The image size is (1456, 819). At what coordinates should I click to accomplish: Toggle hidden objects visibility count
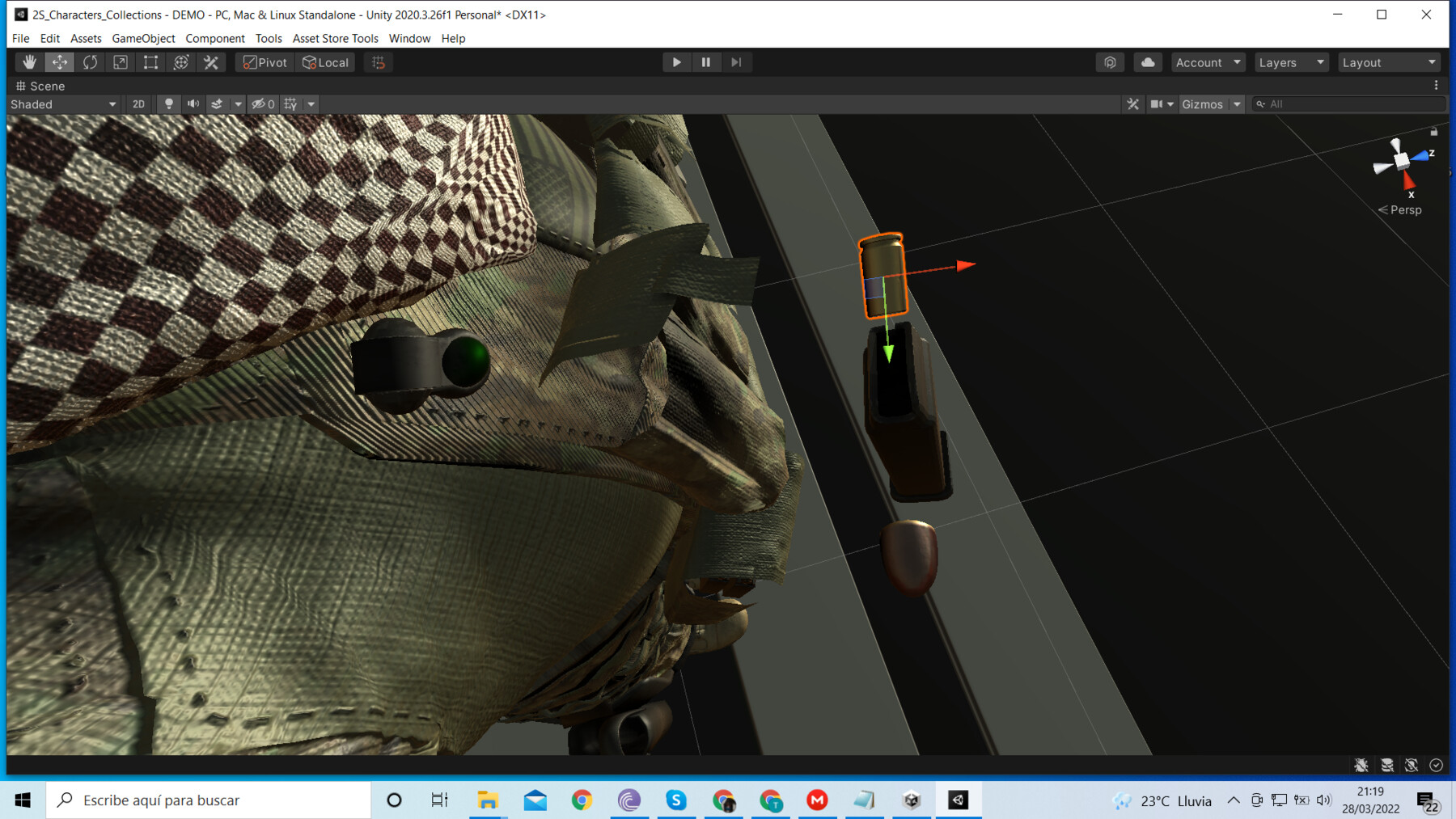pos(263,104)
